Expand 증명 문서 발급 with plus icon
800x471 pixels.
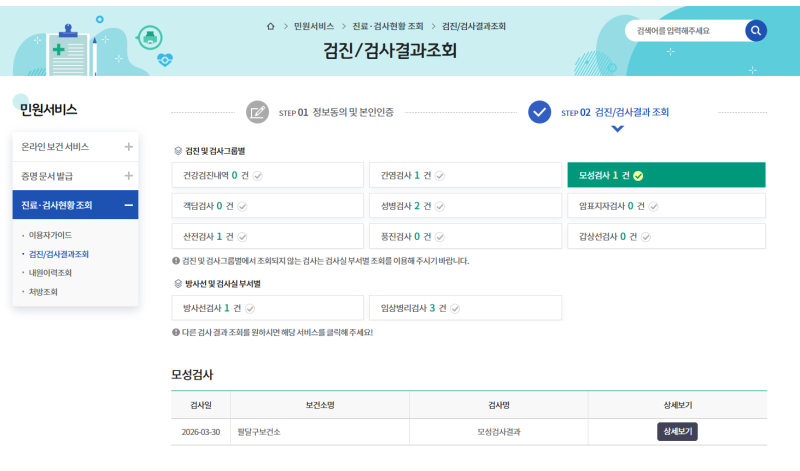pyautogui.click(x=129, y=176)
